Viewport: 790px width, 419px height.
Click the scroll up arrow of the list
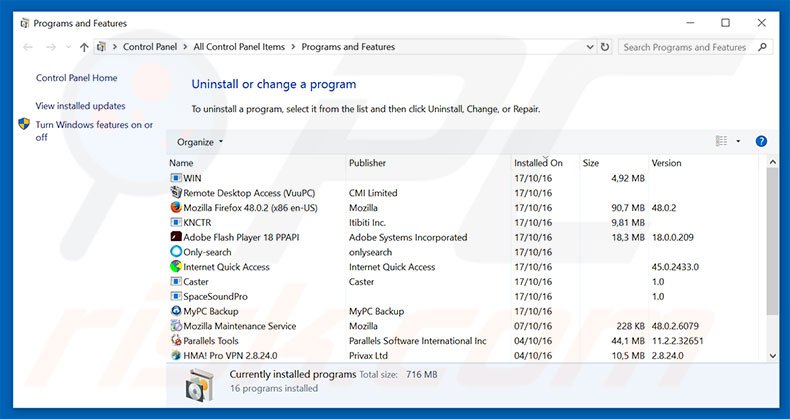(773, 162)
